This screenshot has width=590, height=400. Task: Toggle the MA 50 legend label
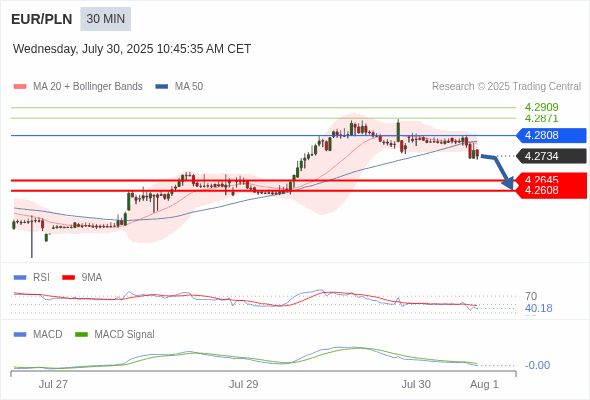(189, 87)
